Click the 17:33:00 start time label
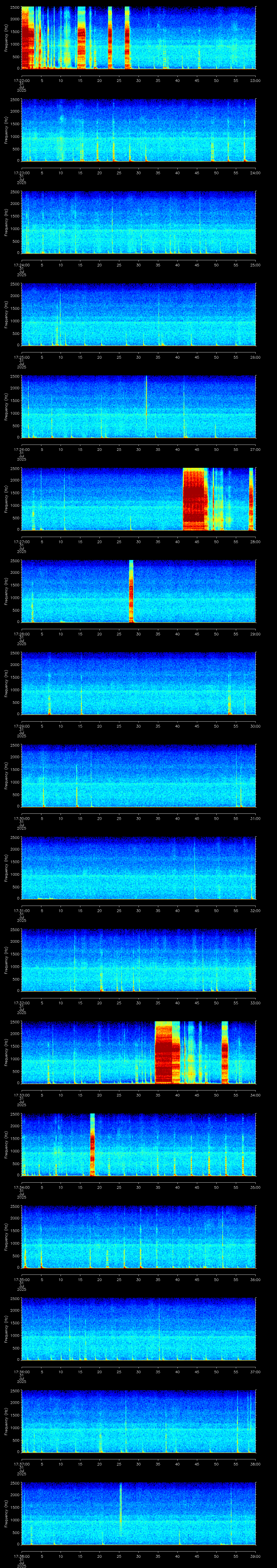The width and height of the screenshot is (277, 1568). 21,1095
